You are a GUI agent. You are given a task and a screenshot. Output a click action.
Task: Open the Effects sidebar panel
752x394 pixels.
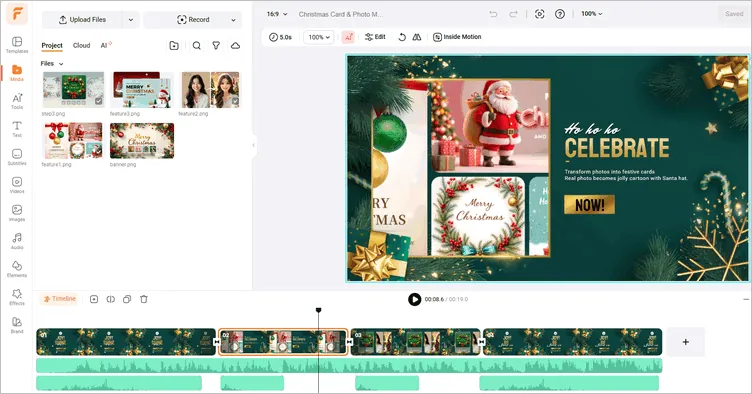(17, 297)
